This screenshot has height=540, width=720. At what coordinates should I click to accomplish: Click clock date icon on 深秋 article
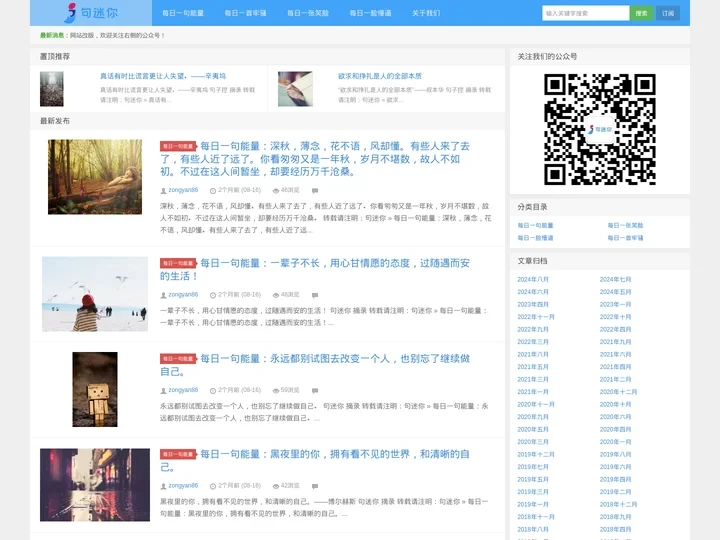(213, 191)
